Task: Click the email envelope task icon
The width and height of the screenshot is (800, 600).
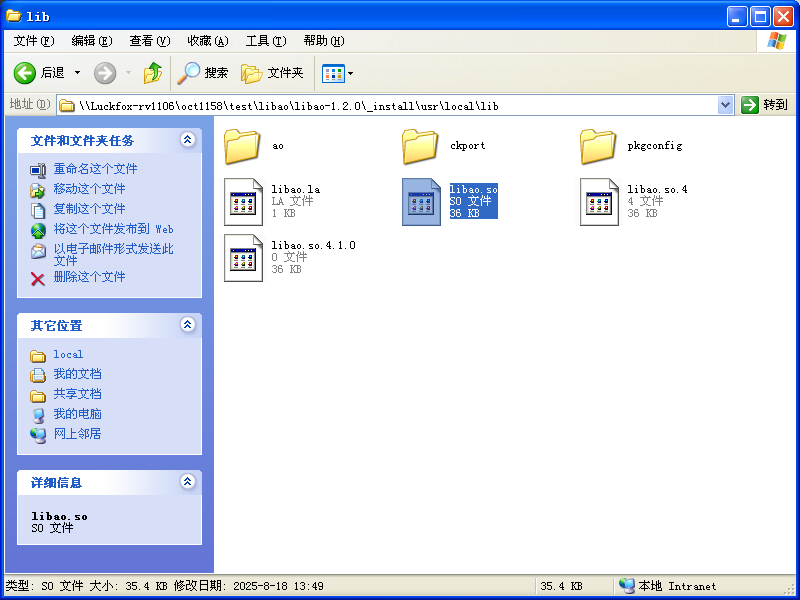Action: (x=38, y=251)
